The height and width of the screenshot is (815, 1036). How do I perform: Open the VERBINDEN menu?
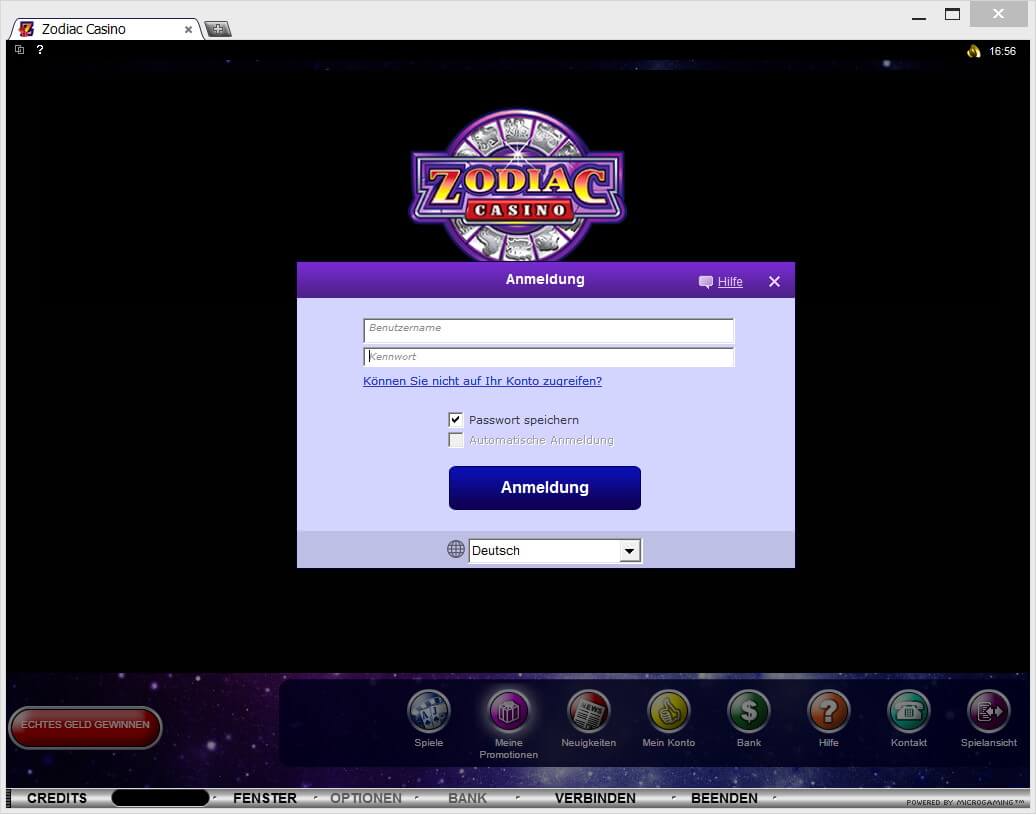[x=595, y=798]
